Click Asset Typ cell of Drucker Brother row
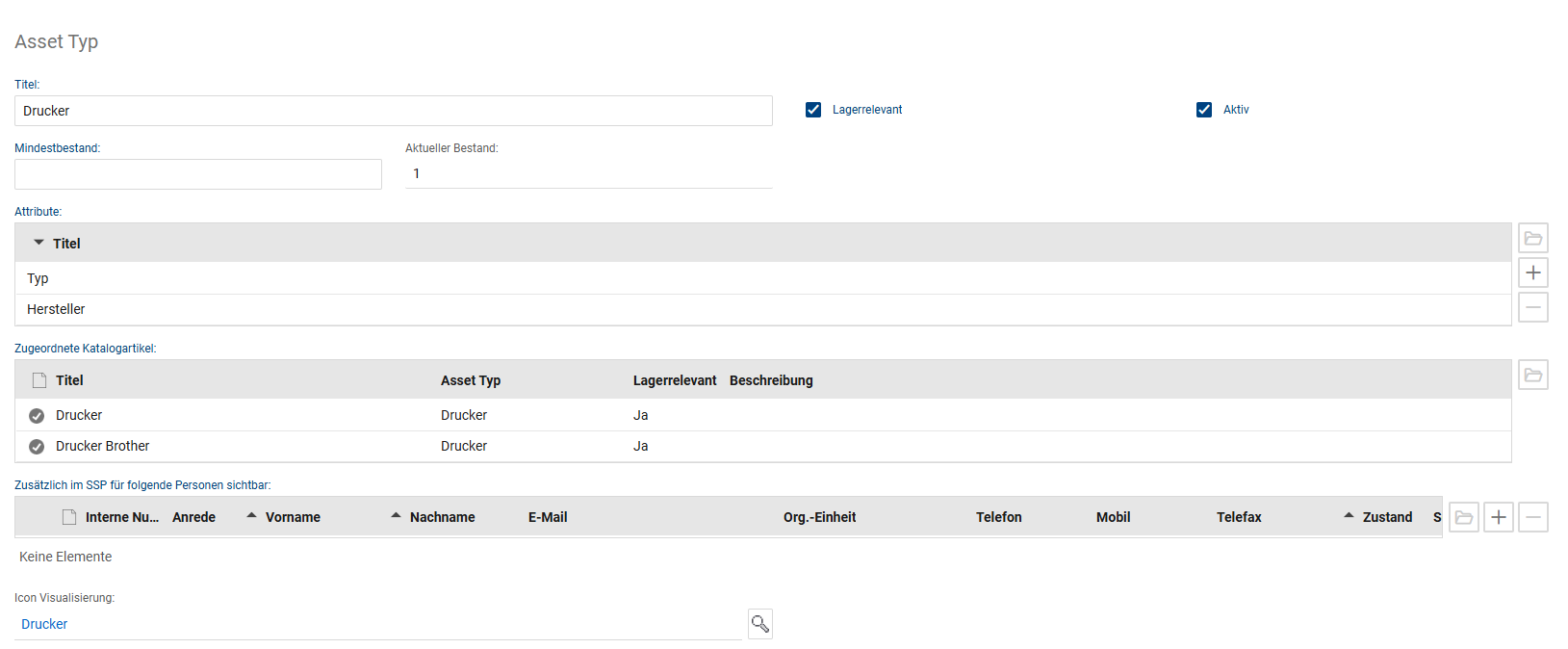The image size is (1568, 649). click(x=464, y=446)
